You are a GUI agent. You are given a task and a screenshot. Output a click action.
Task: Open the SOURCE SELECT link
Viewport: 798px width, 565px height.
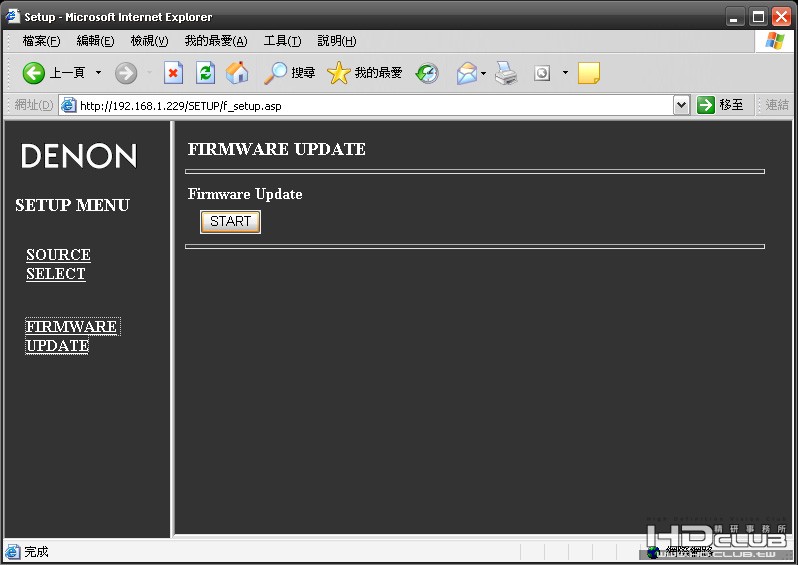tap(59, 264)
